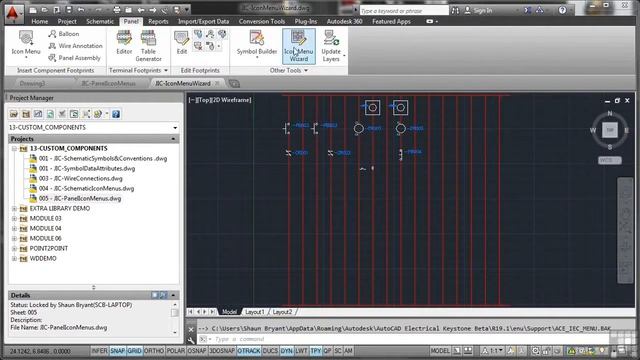The width and height of the screenshot is (640, 360).
Task: Click the annotation scale 1:1 dropdown
Action: pyautogui.click(x=492, y=351)
